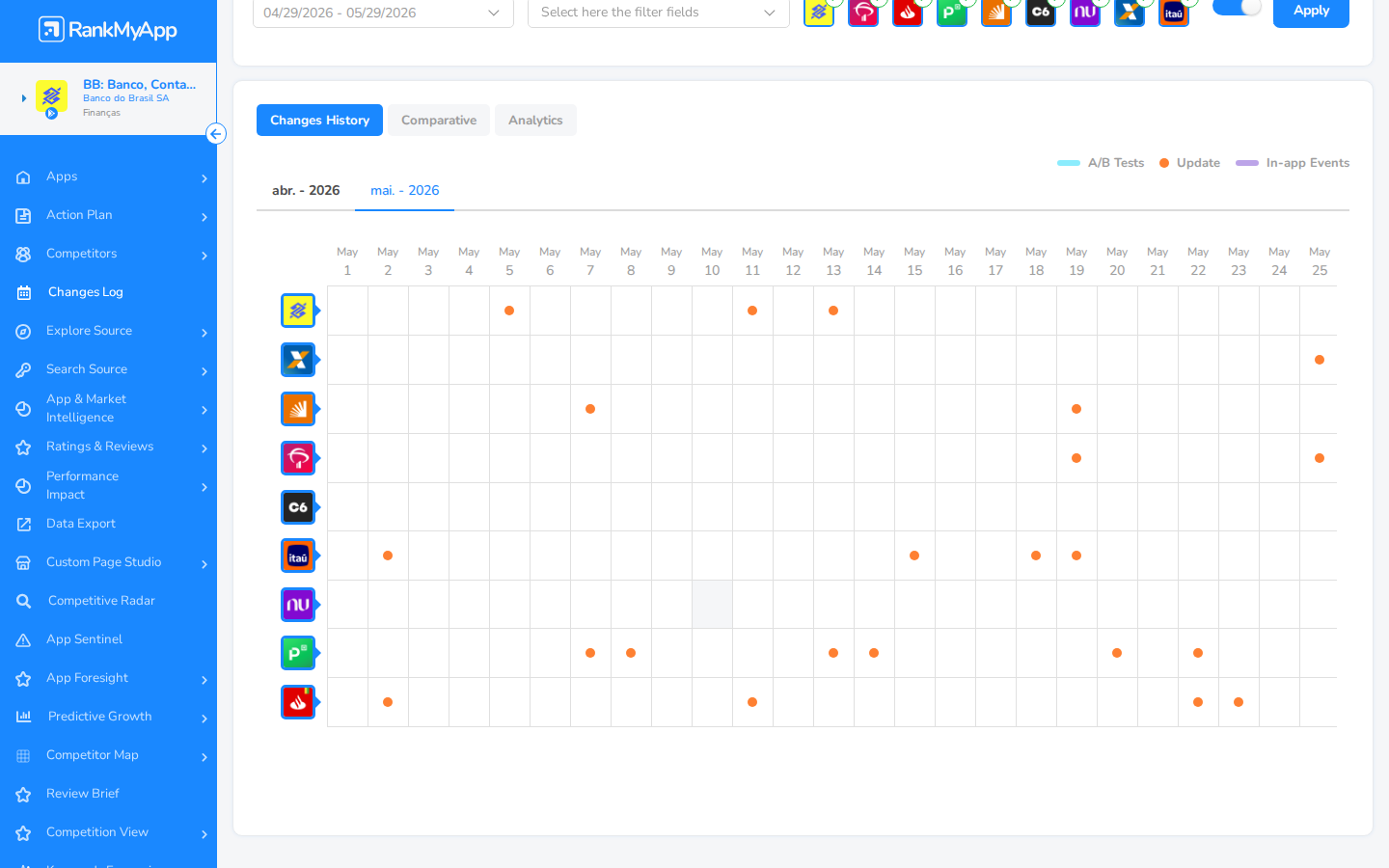This screenshot has width=1389, height=868.
Task: Click the Banco do Brasil SA developer link
Action: [x=125, y=98]
